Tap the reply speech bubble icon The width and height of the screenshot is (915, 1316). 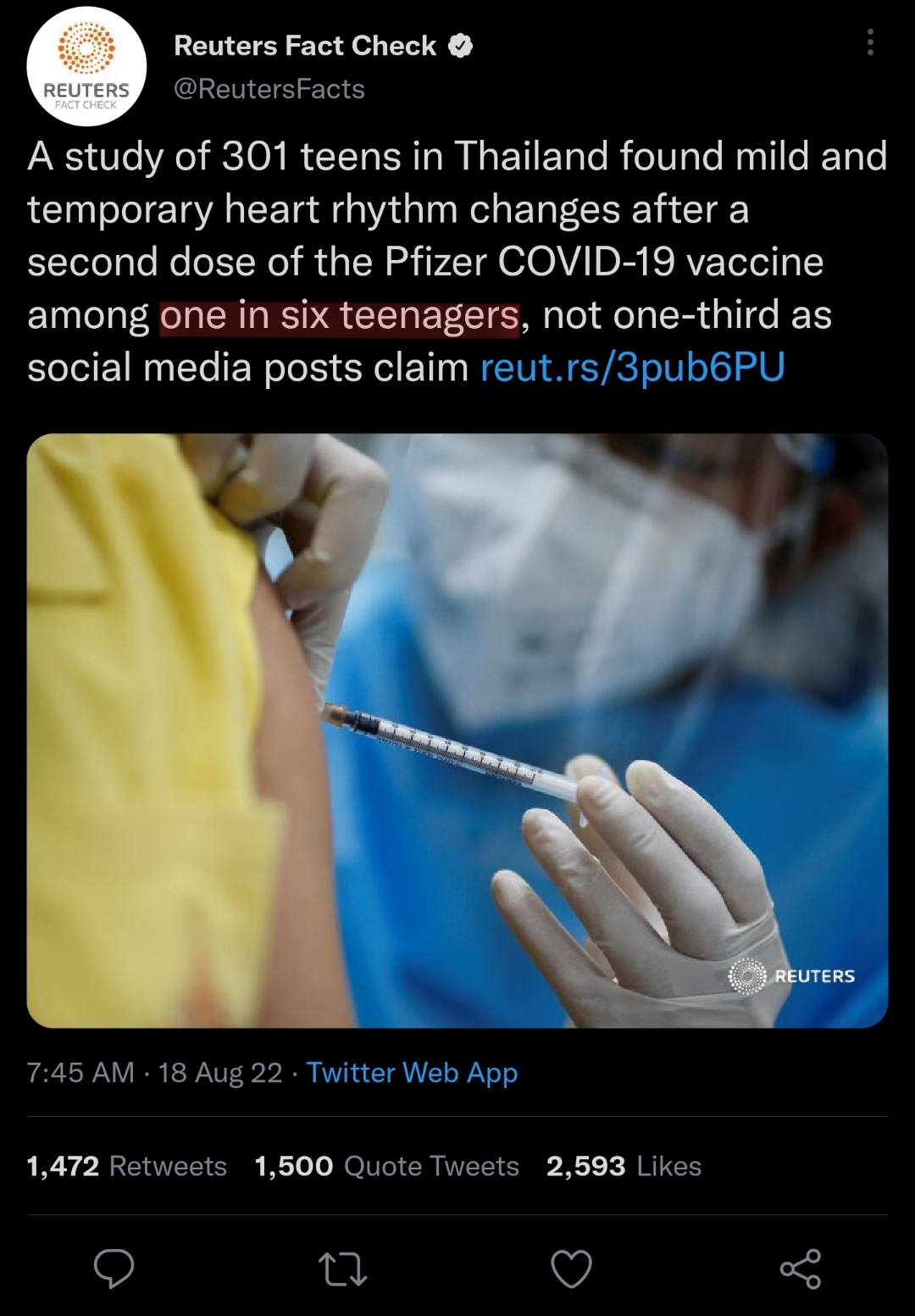pyautogui.click(x=114, y=1269)
